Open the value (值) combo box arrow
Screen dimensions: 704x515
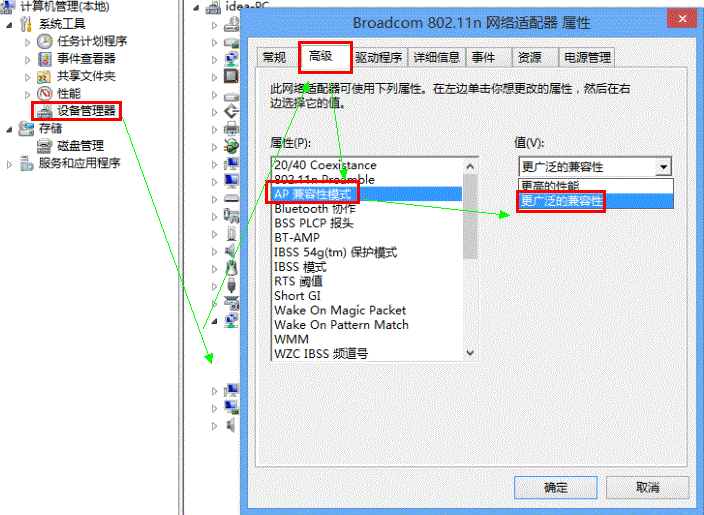pyautogui.click(x=663, y=167)
